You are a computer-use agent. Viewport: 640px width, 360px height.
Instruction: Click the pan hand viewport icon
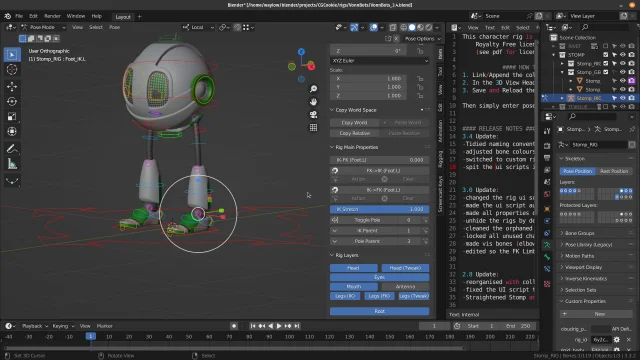coord(313,102)
